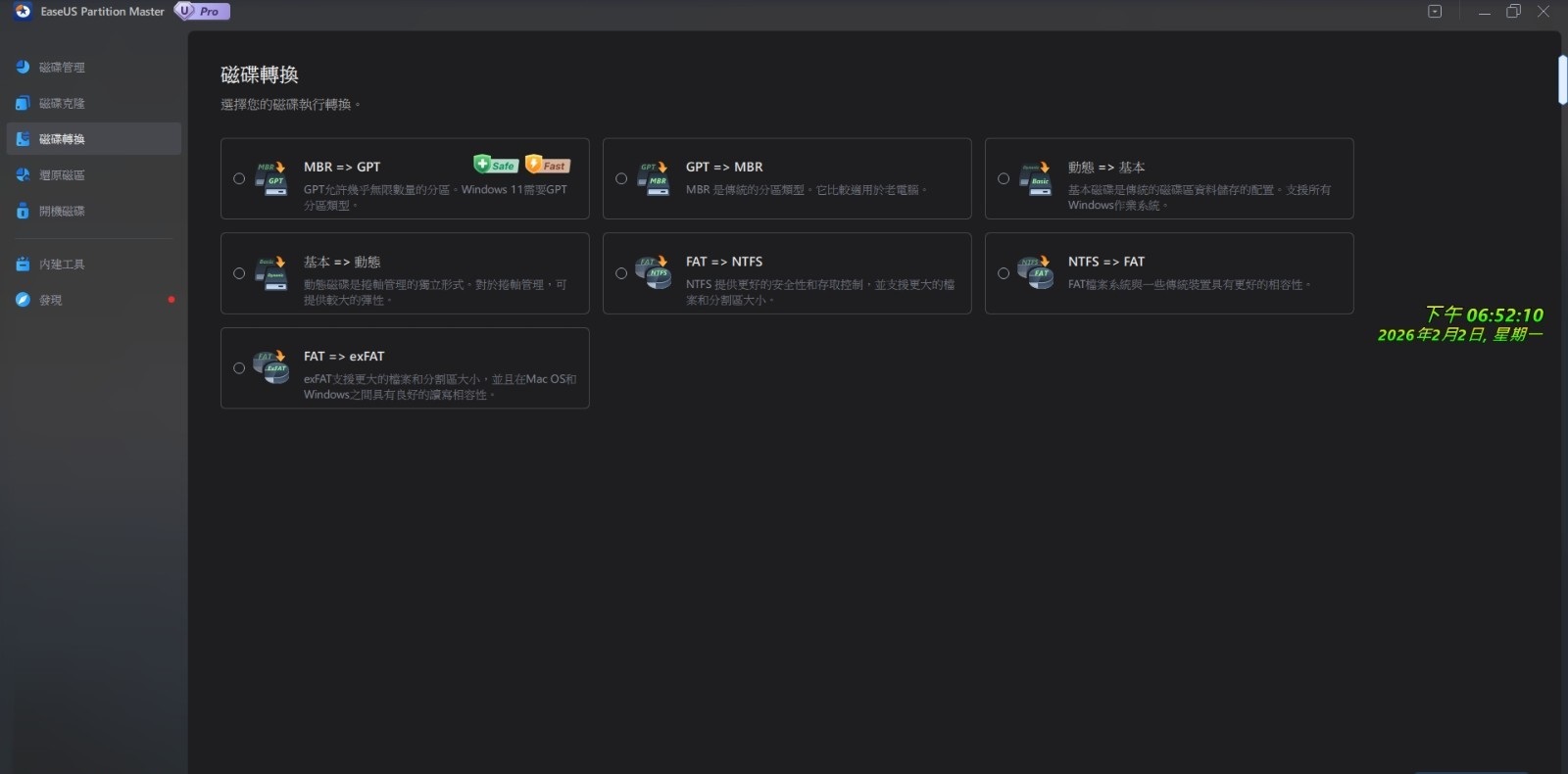Click the vertical scrollbar thumb
Screen dimensions: 1568x774
(x=1562, y=80)
